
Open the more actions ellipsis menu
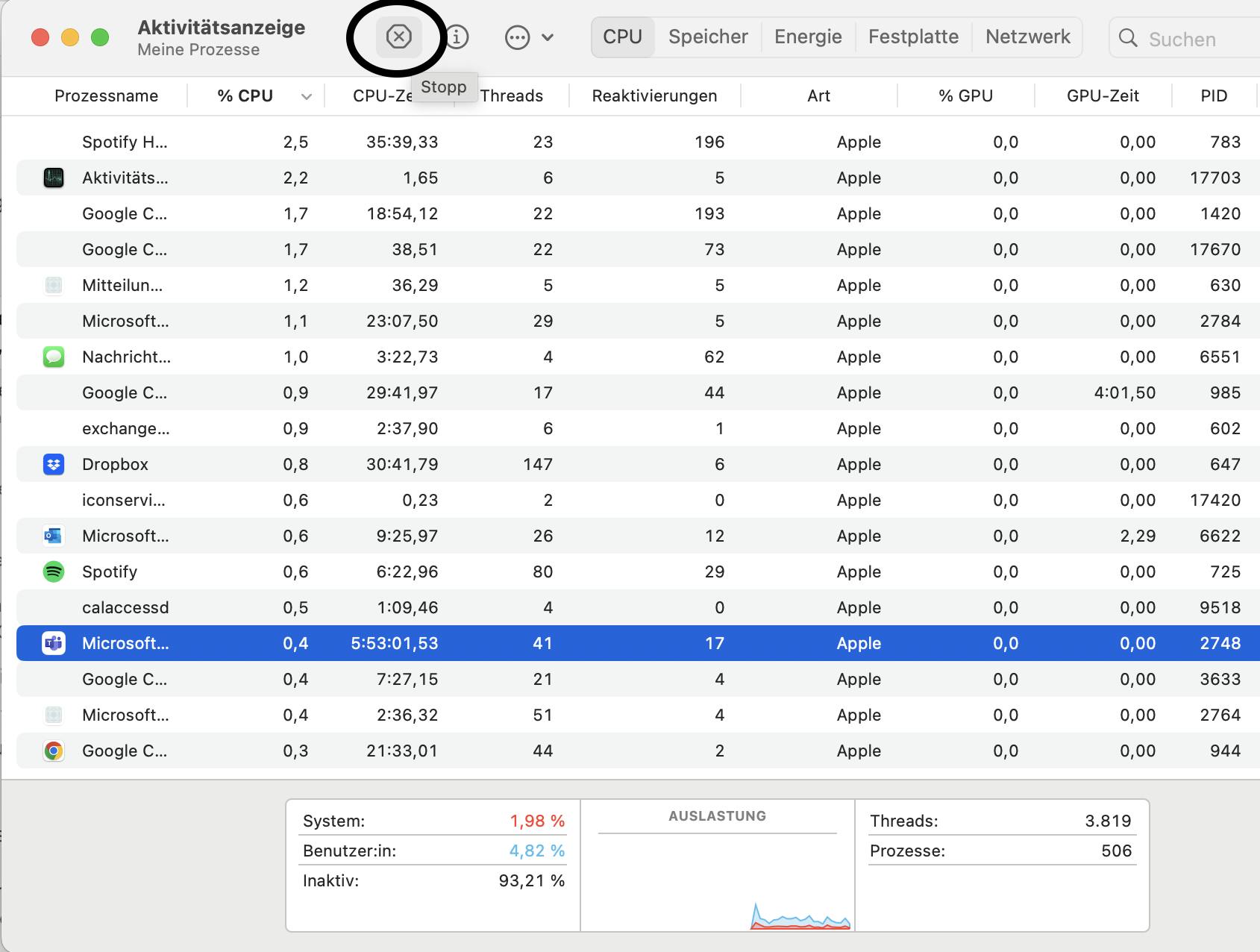(x=517, y=37)
